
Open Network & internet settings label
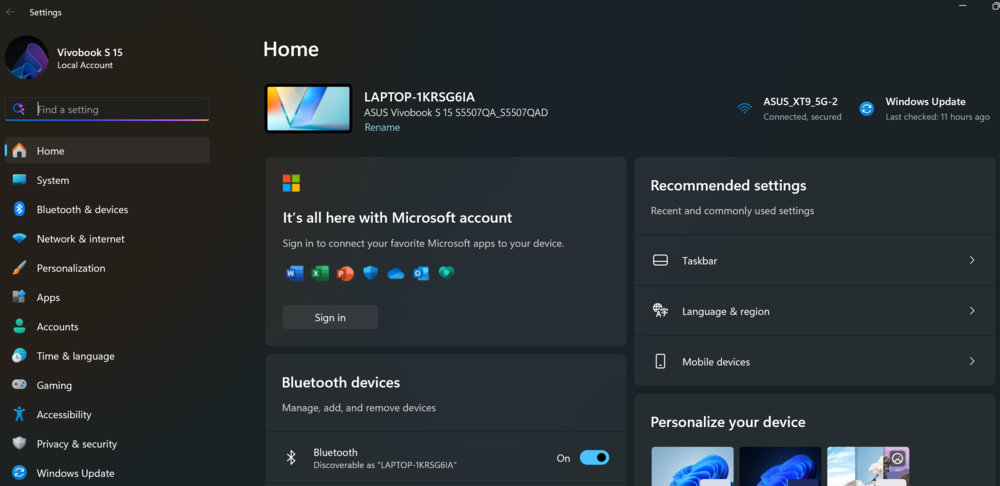click(x=80, y=239)
